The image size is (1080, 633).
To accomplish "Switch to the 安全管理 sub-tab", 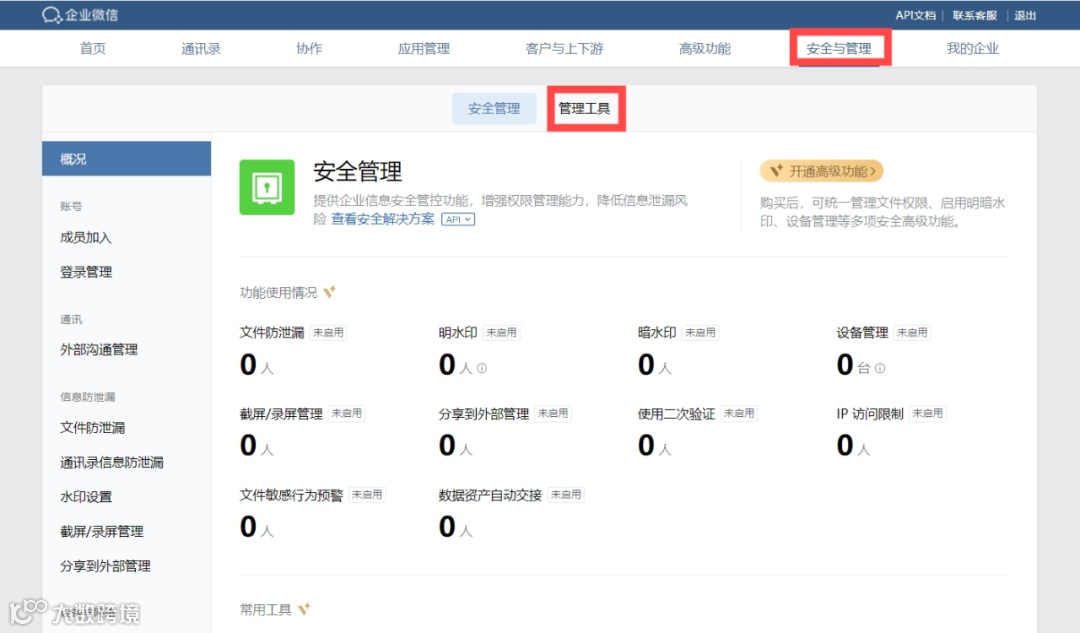I will pyautogui.click(x=494, y=108).
